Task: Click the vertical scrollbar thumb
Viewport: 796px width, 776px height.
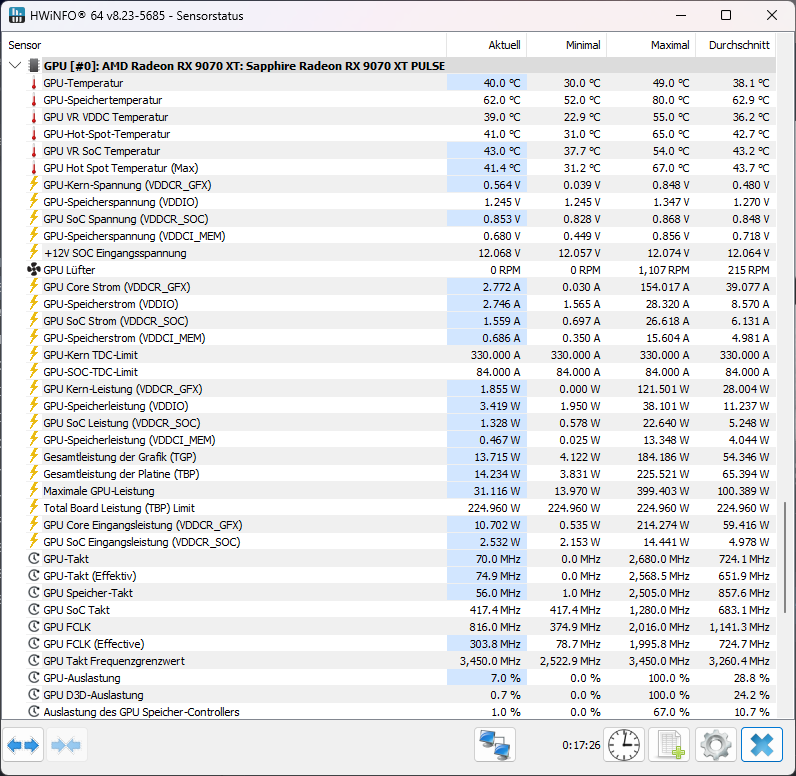Action: tap(785, 557)
